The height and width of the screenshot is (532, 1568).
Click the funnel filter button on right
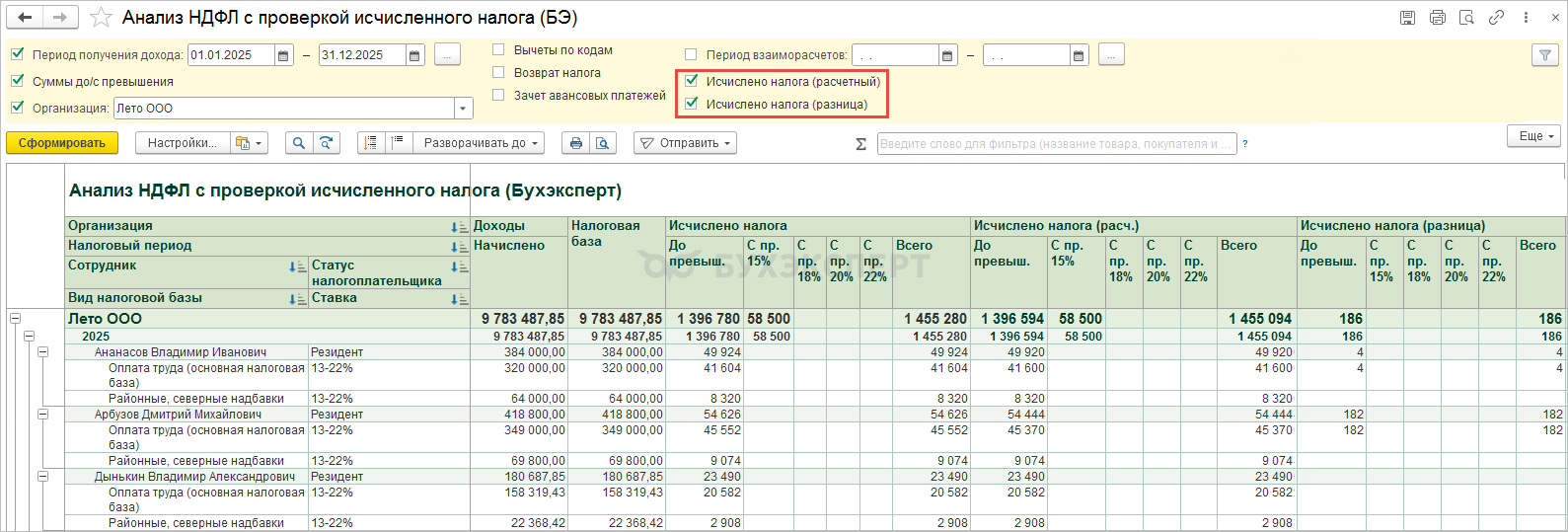[1544, 56]
